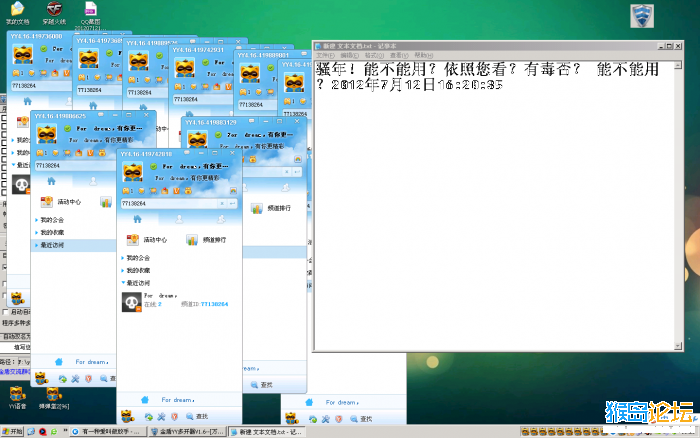Click 查找 search in frontmost YY window
700x438 pixels.
[197, 417]
